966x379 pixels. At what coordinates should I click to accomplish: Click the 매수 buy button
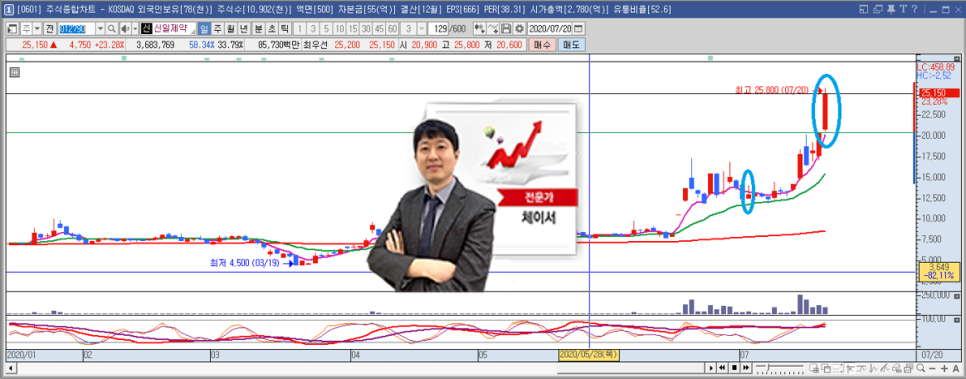click(x=543, y=44)
